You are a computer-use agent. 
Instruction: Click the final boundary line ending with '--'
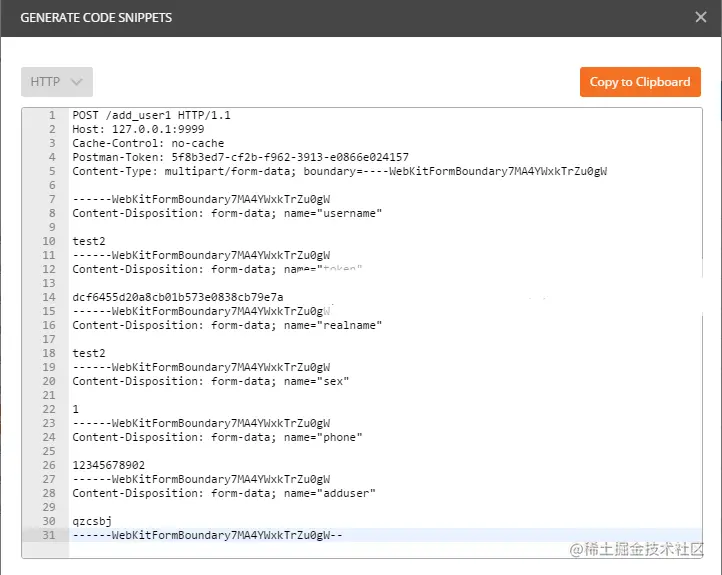click(207, 535)
